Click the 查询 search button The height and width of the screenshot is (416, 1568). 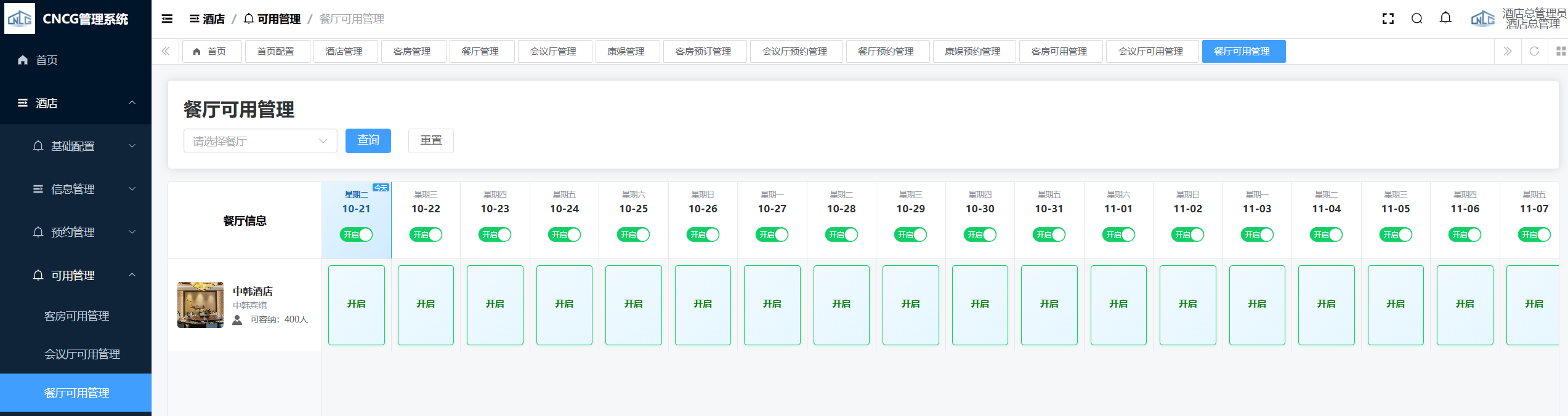click(368, 140)
